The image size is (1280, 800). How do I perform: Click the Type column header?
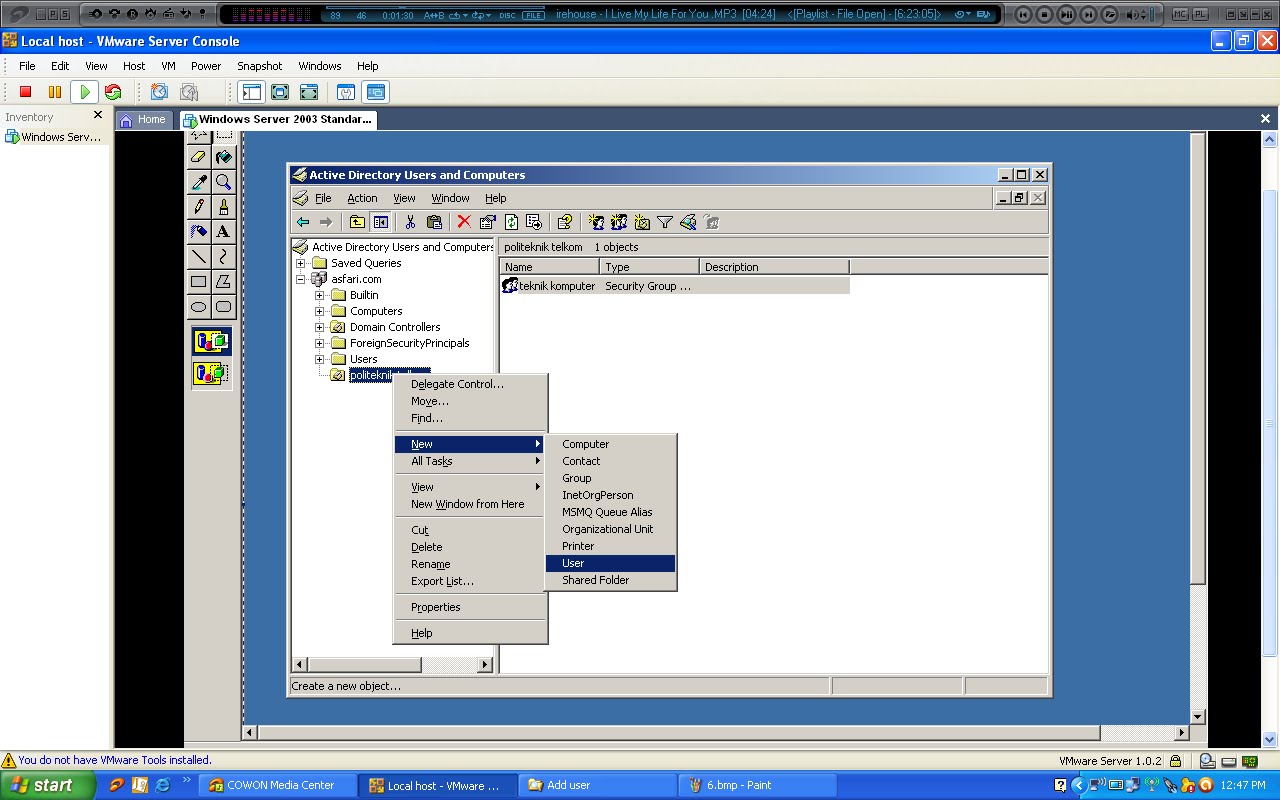650,267
